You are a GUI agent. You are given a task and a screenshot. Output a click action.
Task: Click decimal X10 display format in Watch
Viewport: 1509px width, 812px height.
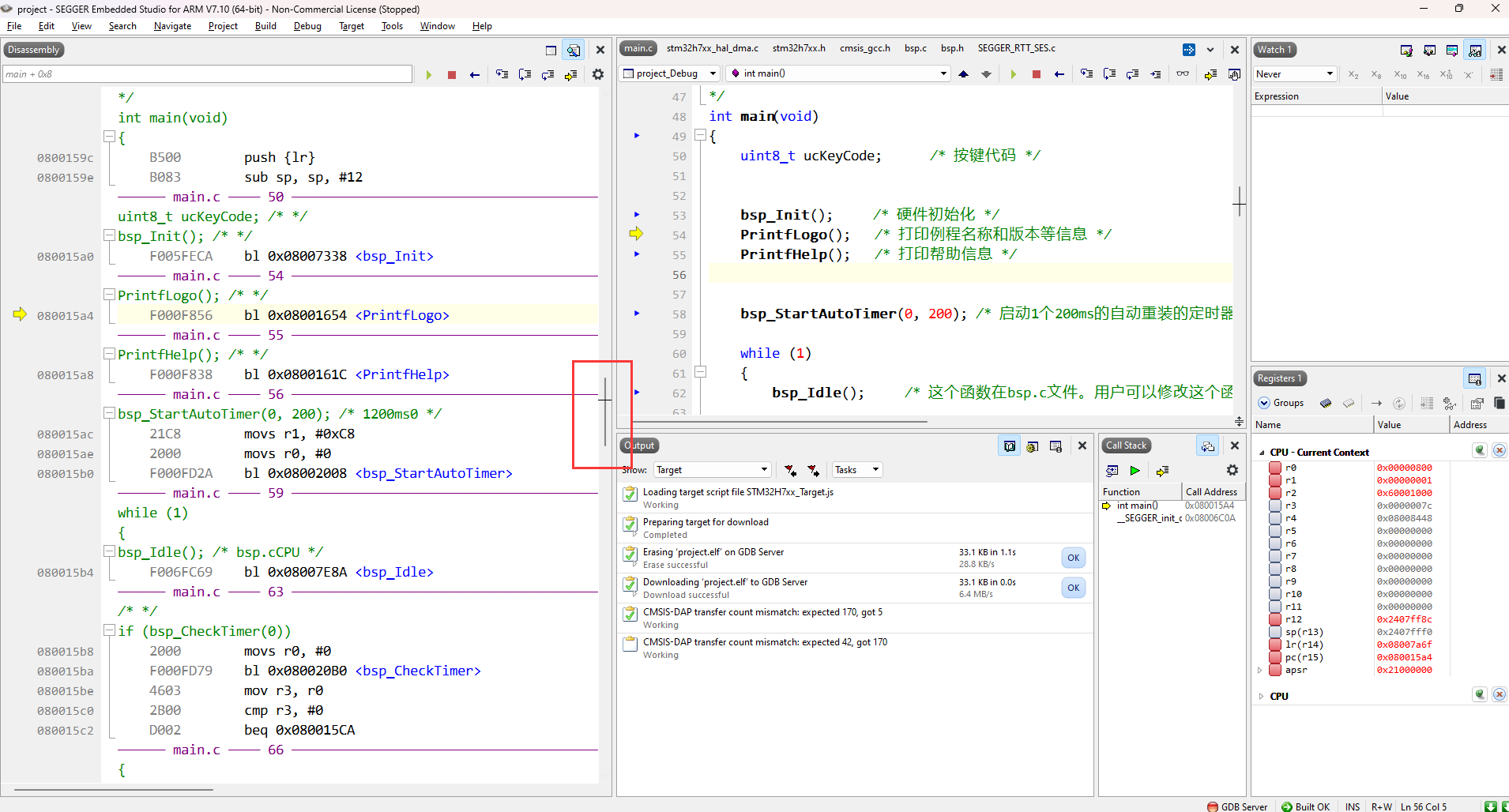coord(1400,74)
